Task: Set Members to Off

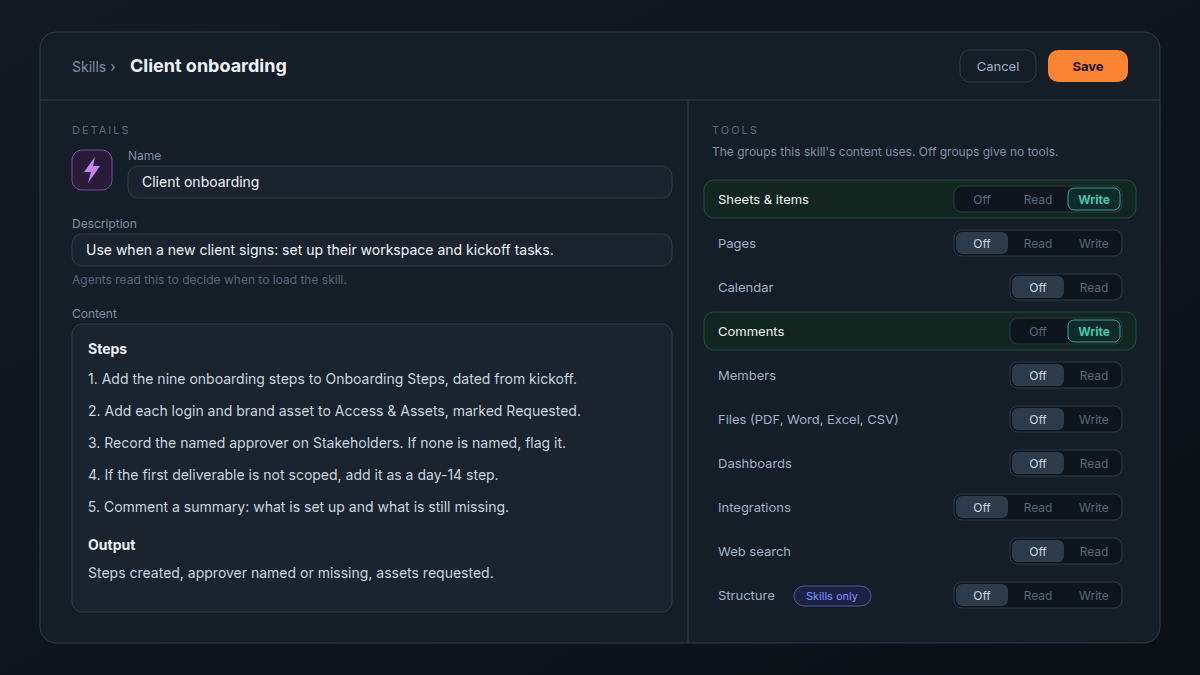Action: pyautogui.click(x=1038, y=375)
